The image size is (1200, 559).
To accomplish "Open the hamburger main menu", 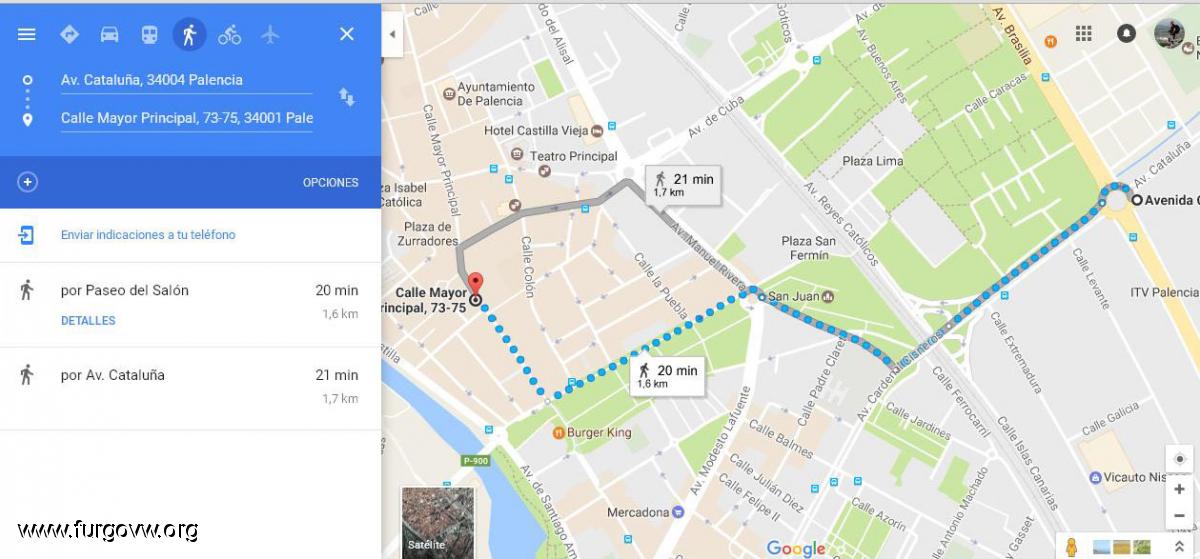I will (27, 34).
